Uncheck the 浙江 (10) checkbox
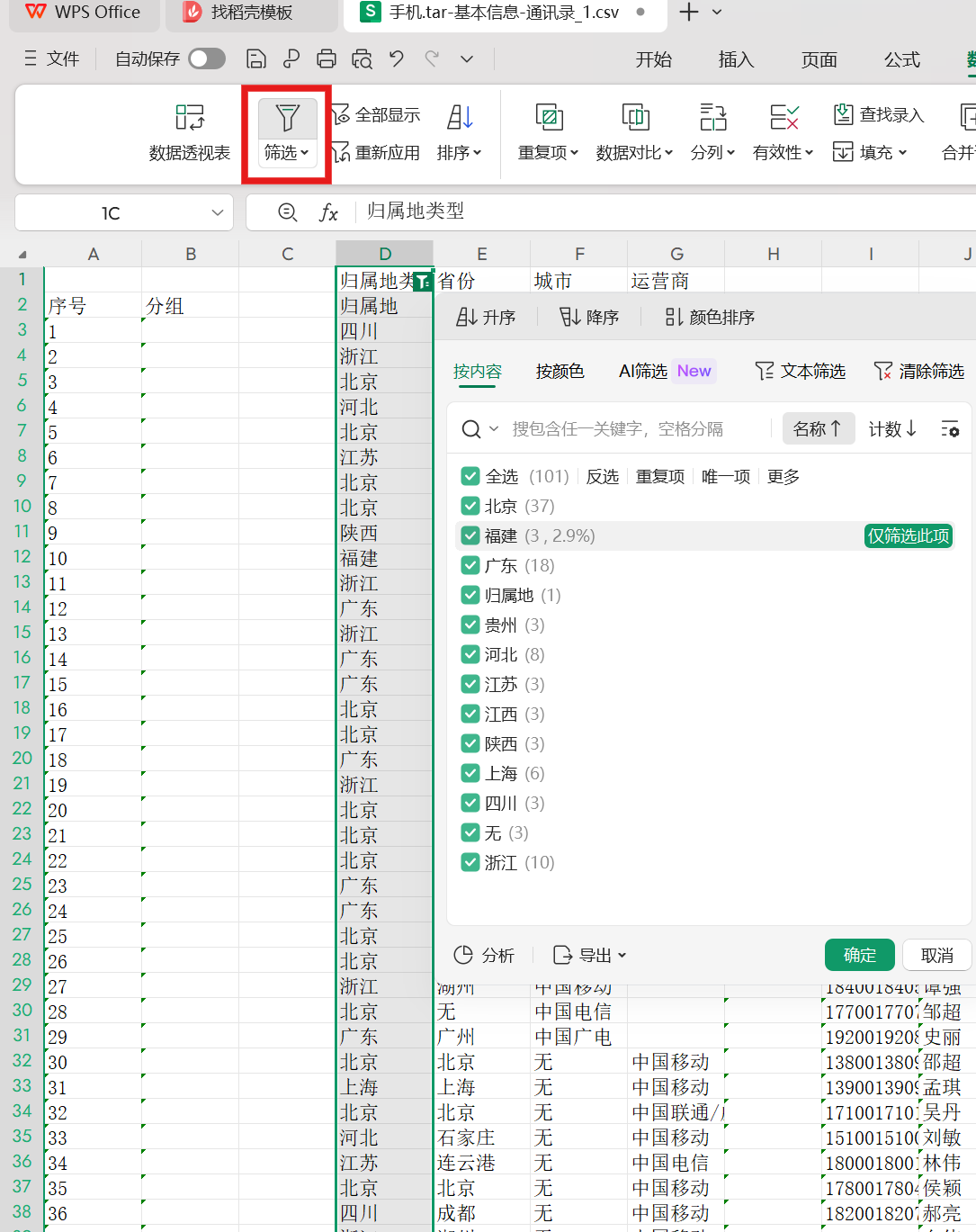The image size is (976, 1232). pos(470,862)
